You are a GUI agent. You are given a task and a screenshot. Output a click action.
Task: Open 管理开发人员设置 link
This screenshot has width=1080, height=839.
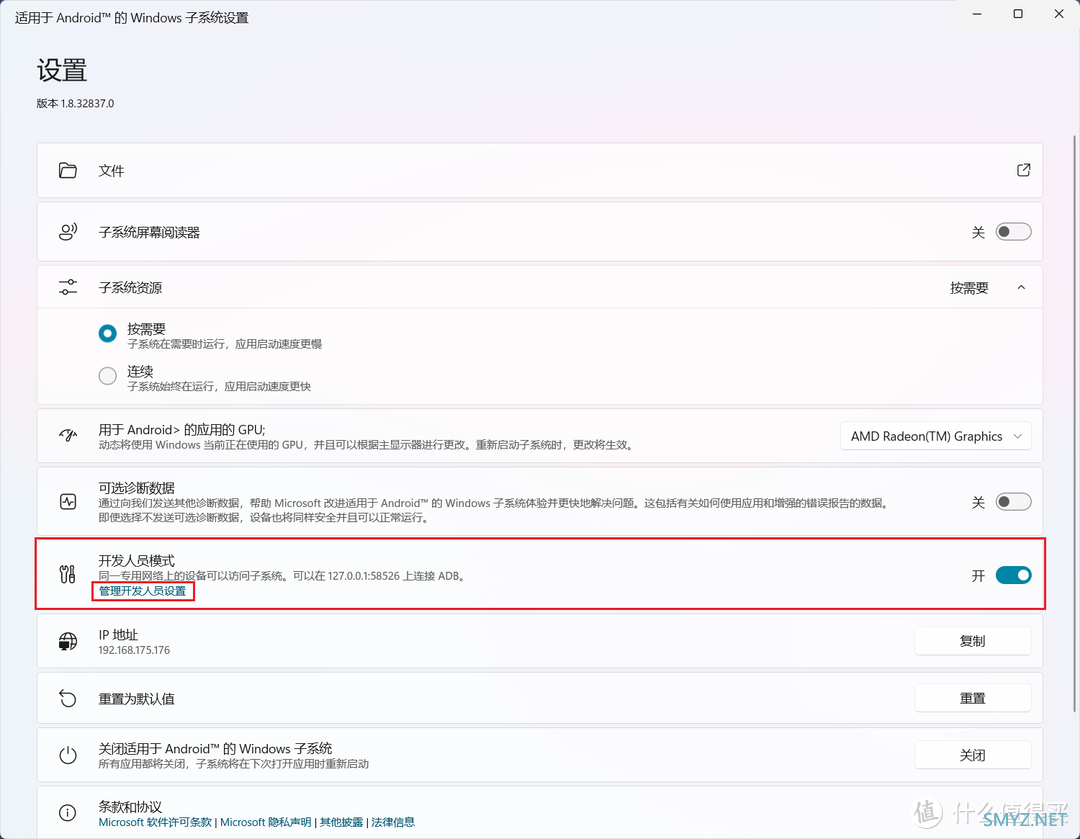(143, 591)
